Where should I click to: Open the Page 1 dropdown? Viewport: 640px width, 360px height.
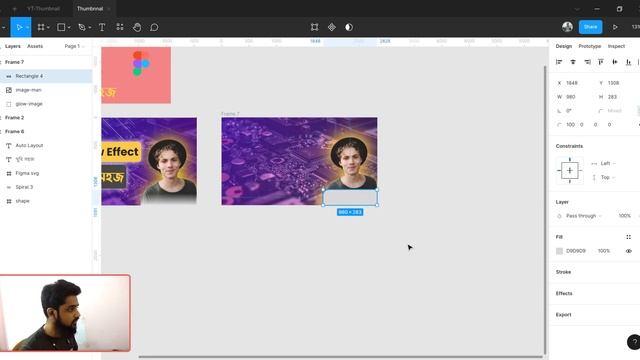tap(74, 46)
